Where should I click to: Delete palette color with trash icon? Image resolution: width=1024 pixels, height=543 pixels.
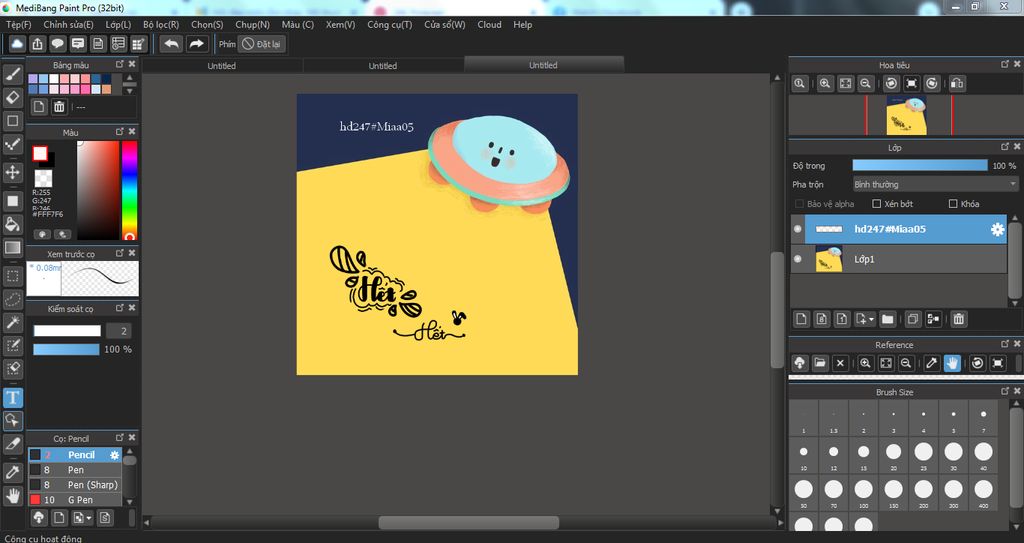(x=59, y=107)
